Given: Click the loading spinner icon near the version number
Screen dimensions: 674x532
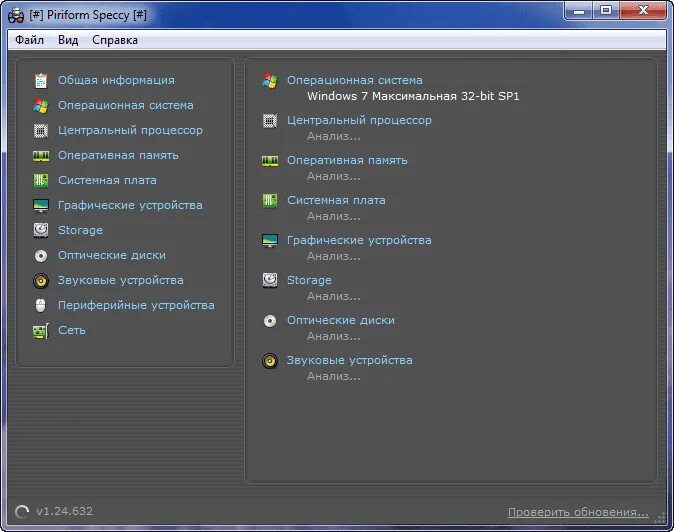Looking at the screenshot, I should pos(22,511).
